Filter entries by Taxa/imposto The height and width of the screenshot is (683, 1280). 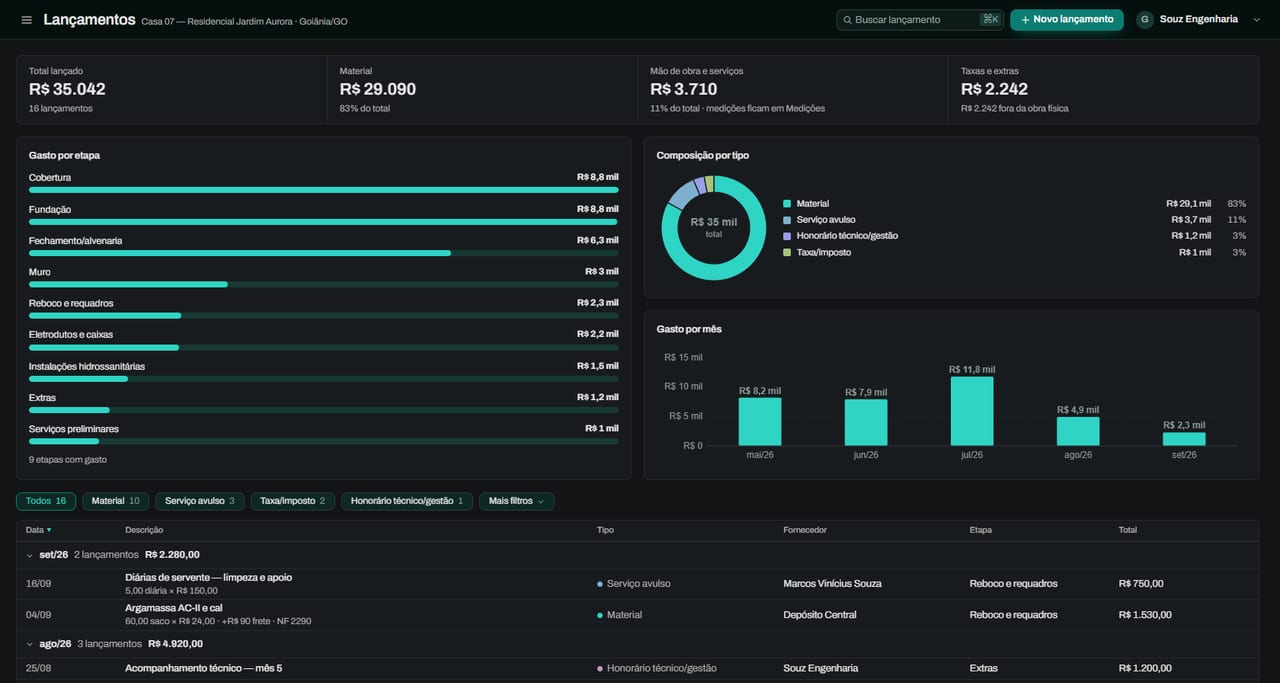pyautogui.click(x=292, y=501)
